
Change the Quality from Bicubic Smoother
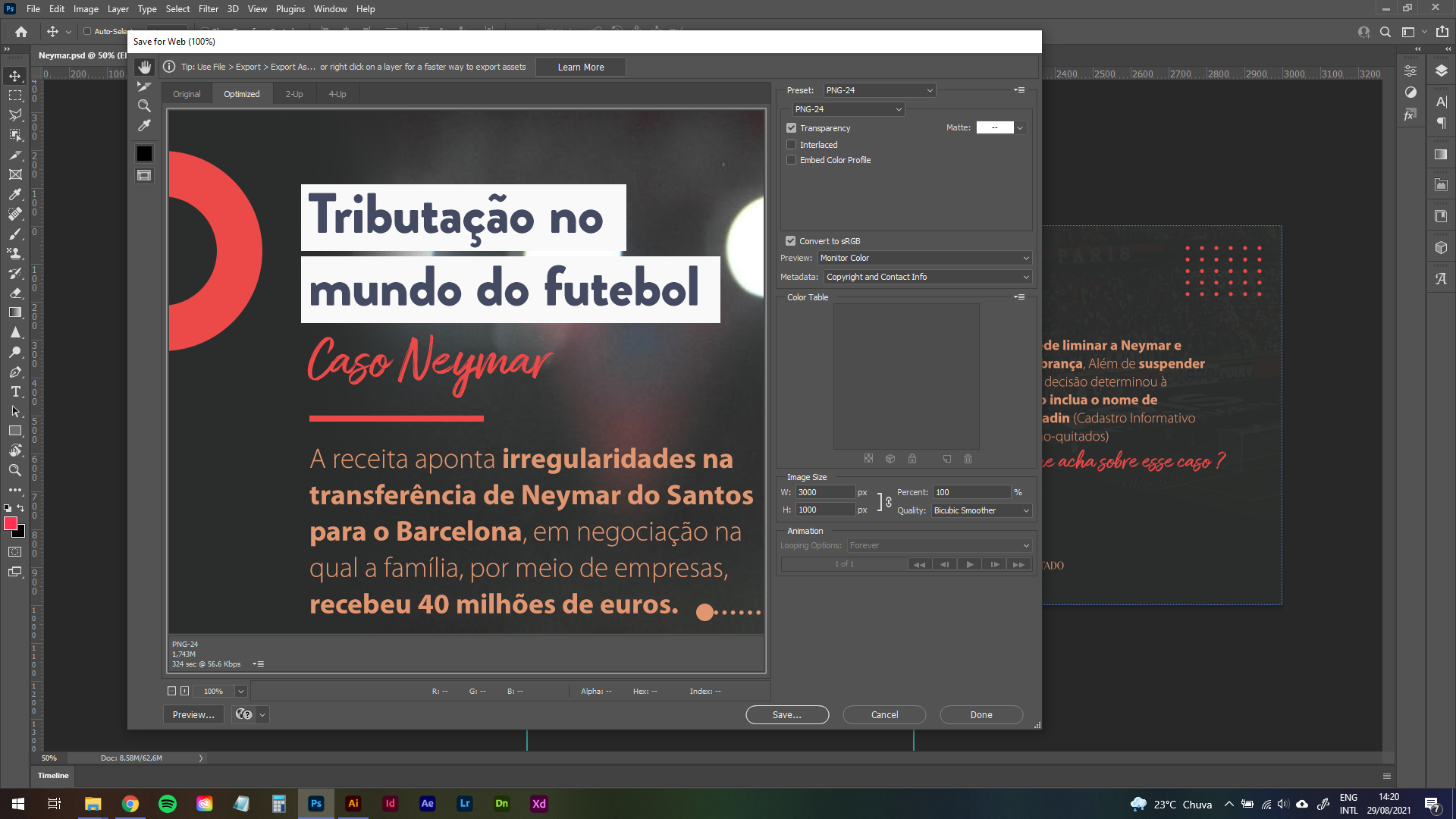point(981,510)
